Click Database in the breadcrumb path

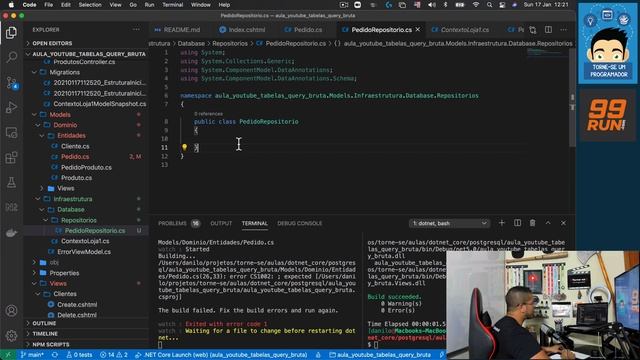pyautogui.click(x=191, y=43)
